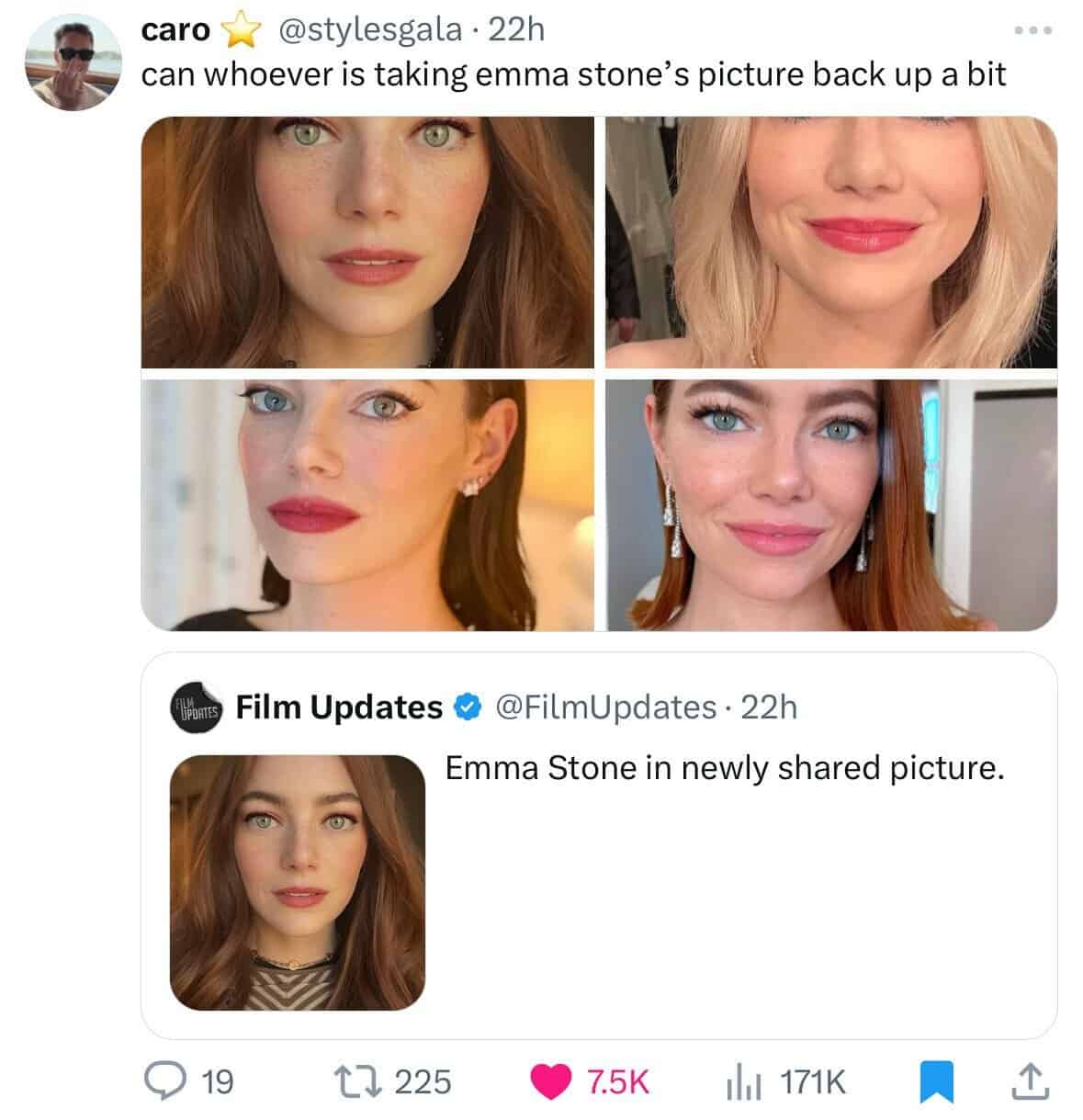Open the @stylesgala handle link
Screen dimensions: 1083x1120
pos(368,29)
